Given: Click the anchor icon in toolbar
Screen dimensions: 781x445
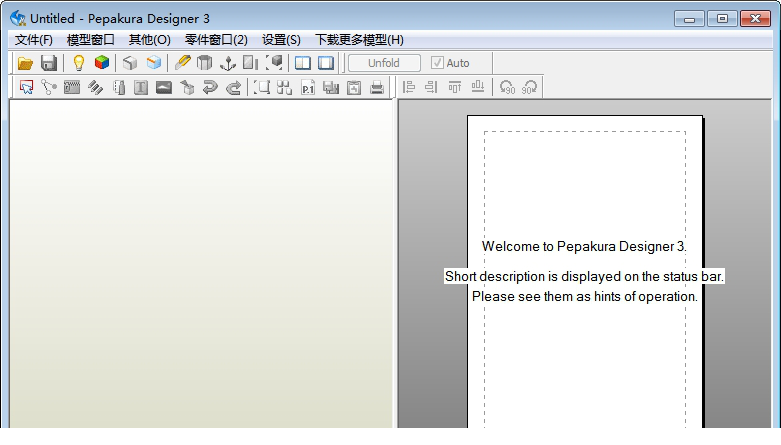Looking at the screenshot, I should (228, 63).
